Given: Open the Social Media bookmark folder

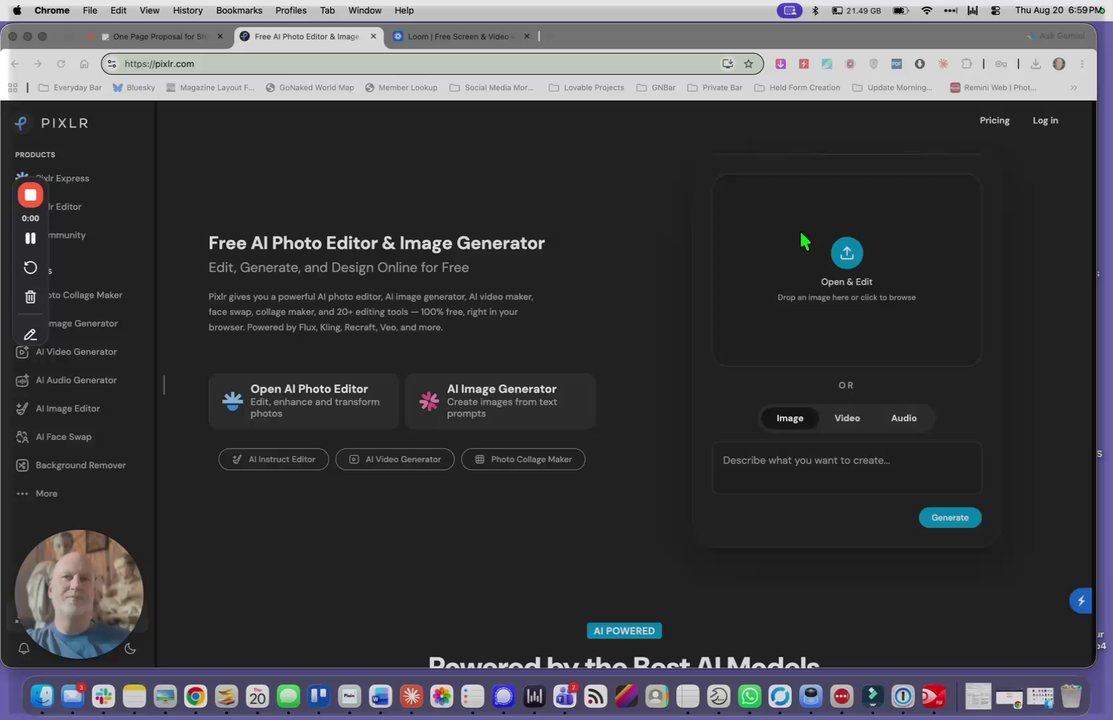Looking at the screenshot, I should pyautogui.click(x=491, y=87).
